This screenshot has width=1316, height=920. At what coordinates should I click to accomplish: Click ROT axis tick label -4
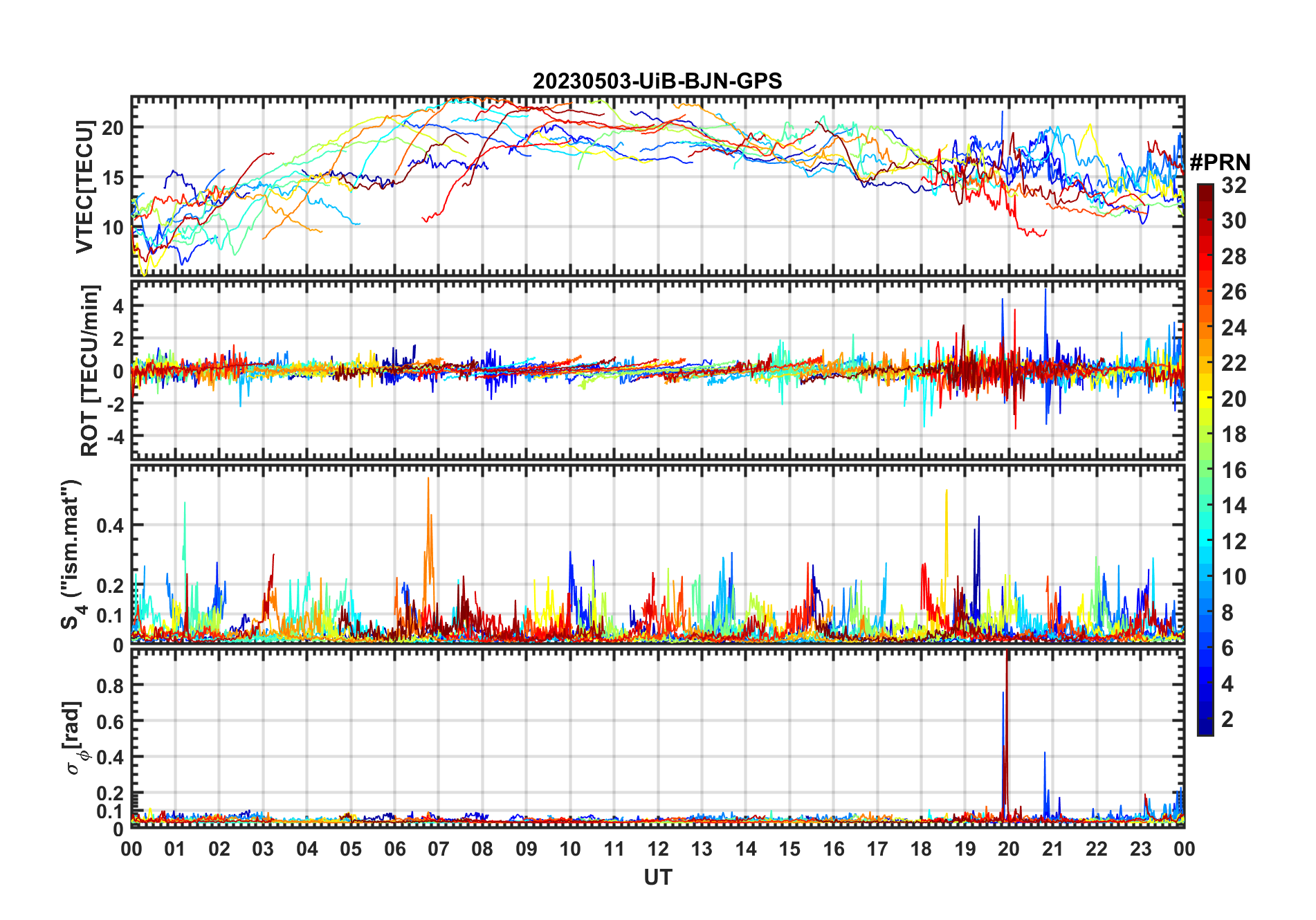115,437
